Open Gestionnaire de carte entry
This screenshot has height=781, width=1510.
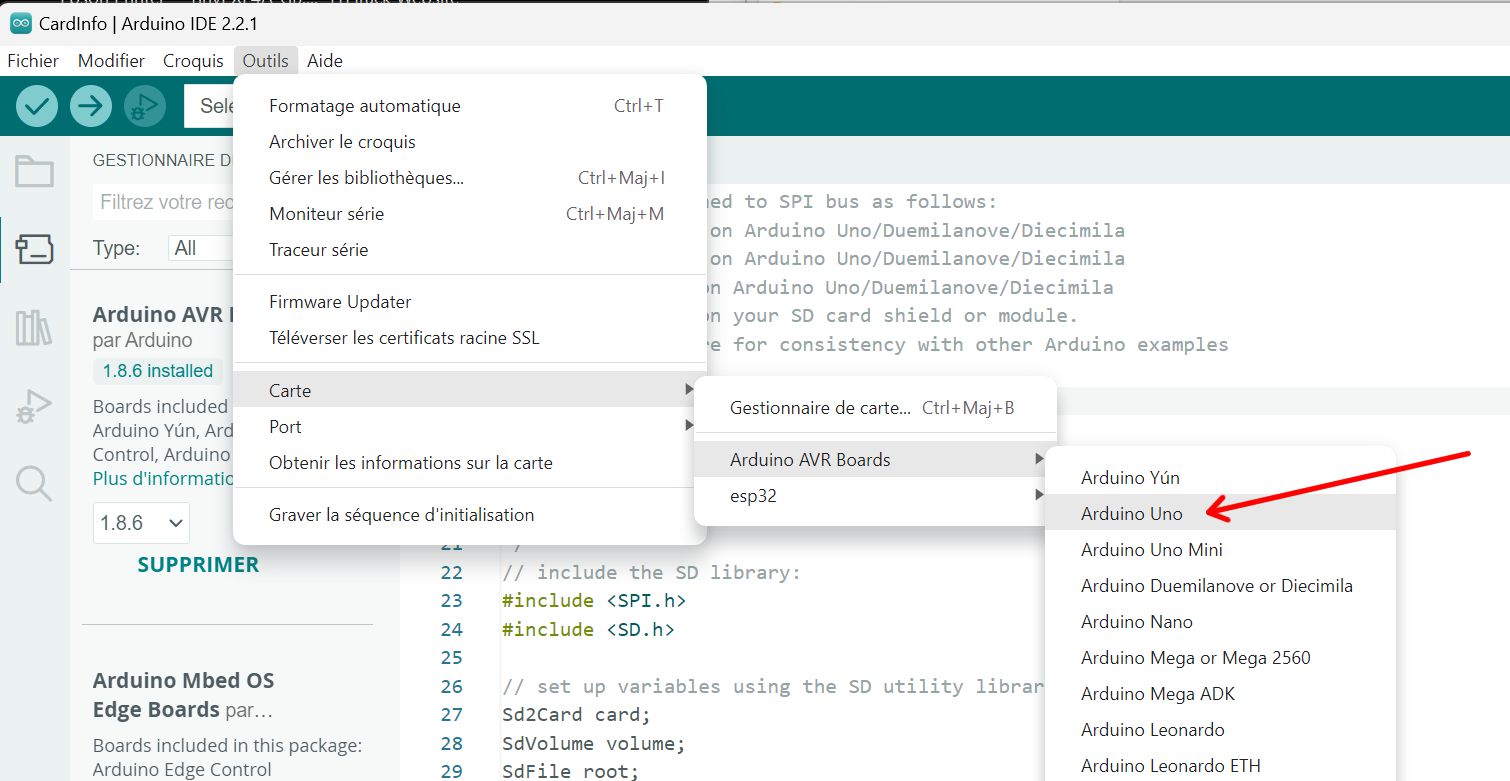click(x=875, y=408)
